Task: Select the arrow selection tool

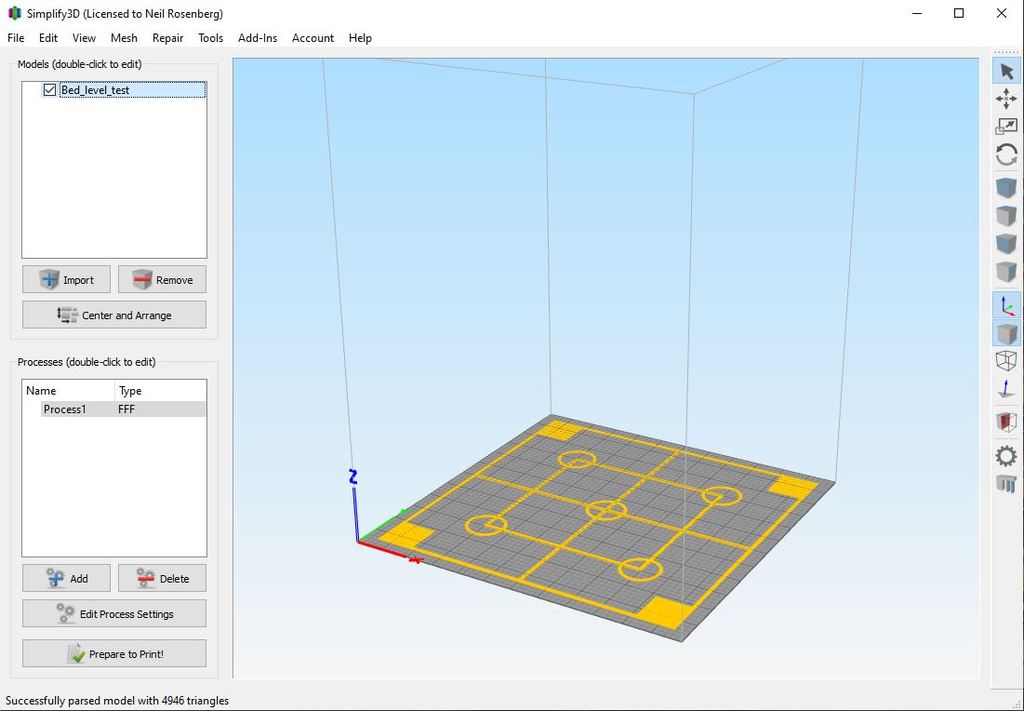Action: pyautogui.click(x=1006, y=70)
